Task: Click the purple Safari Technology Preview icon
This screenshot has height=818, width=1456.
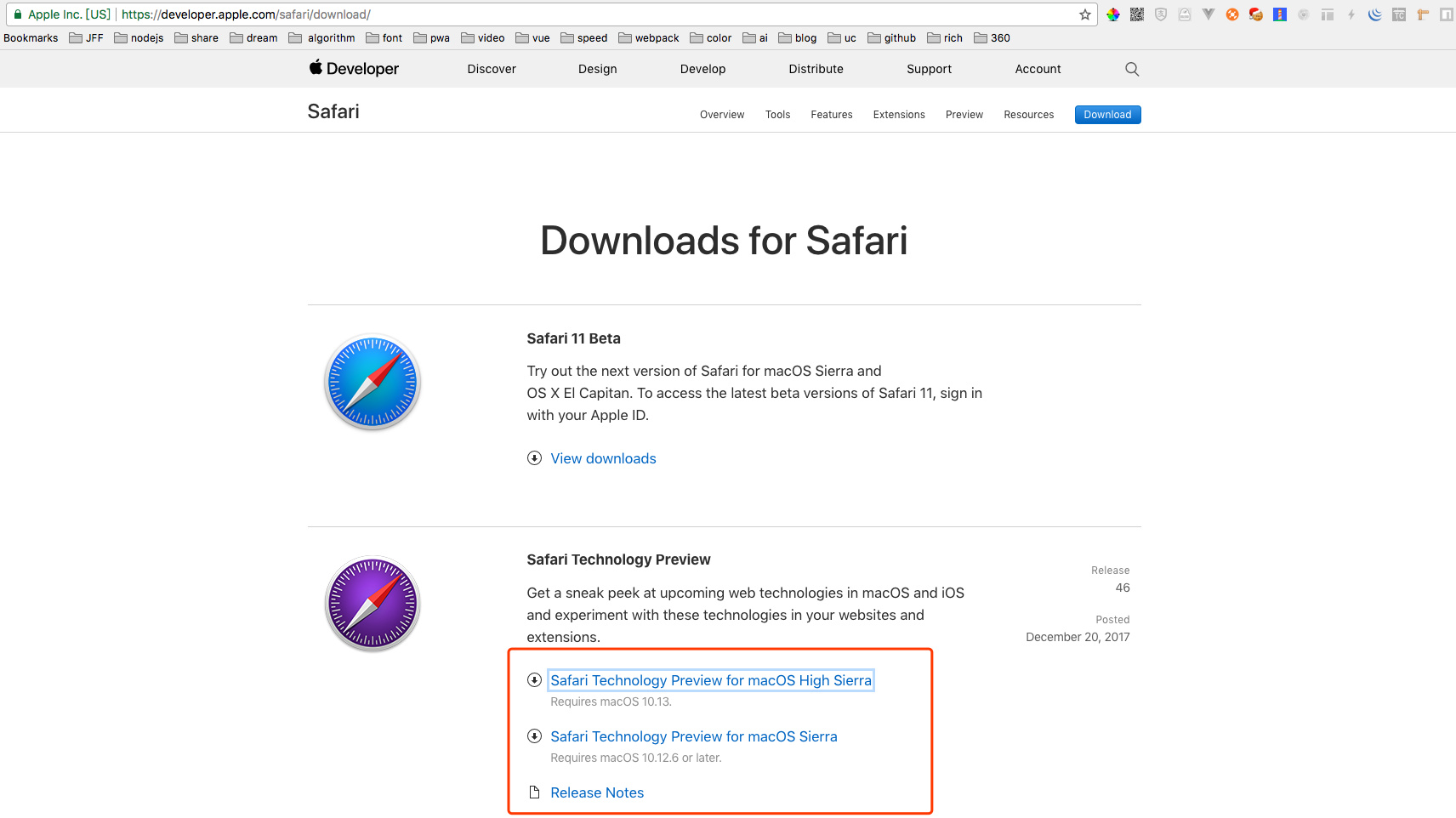Action: pos(373,604)
